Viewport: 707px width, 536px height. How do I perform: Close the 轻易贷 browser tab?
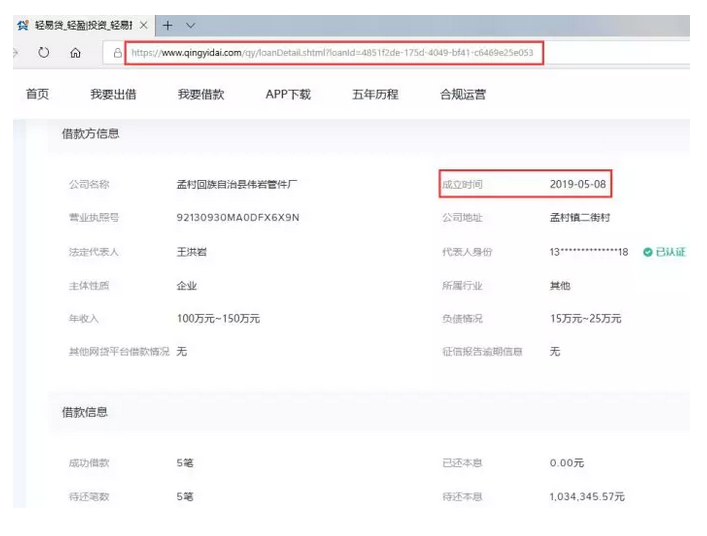click(143, 25)
